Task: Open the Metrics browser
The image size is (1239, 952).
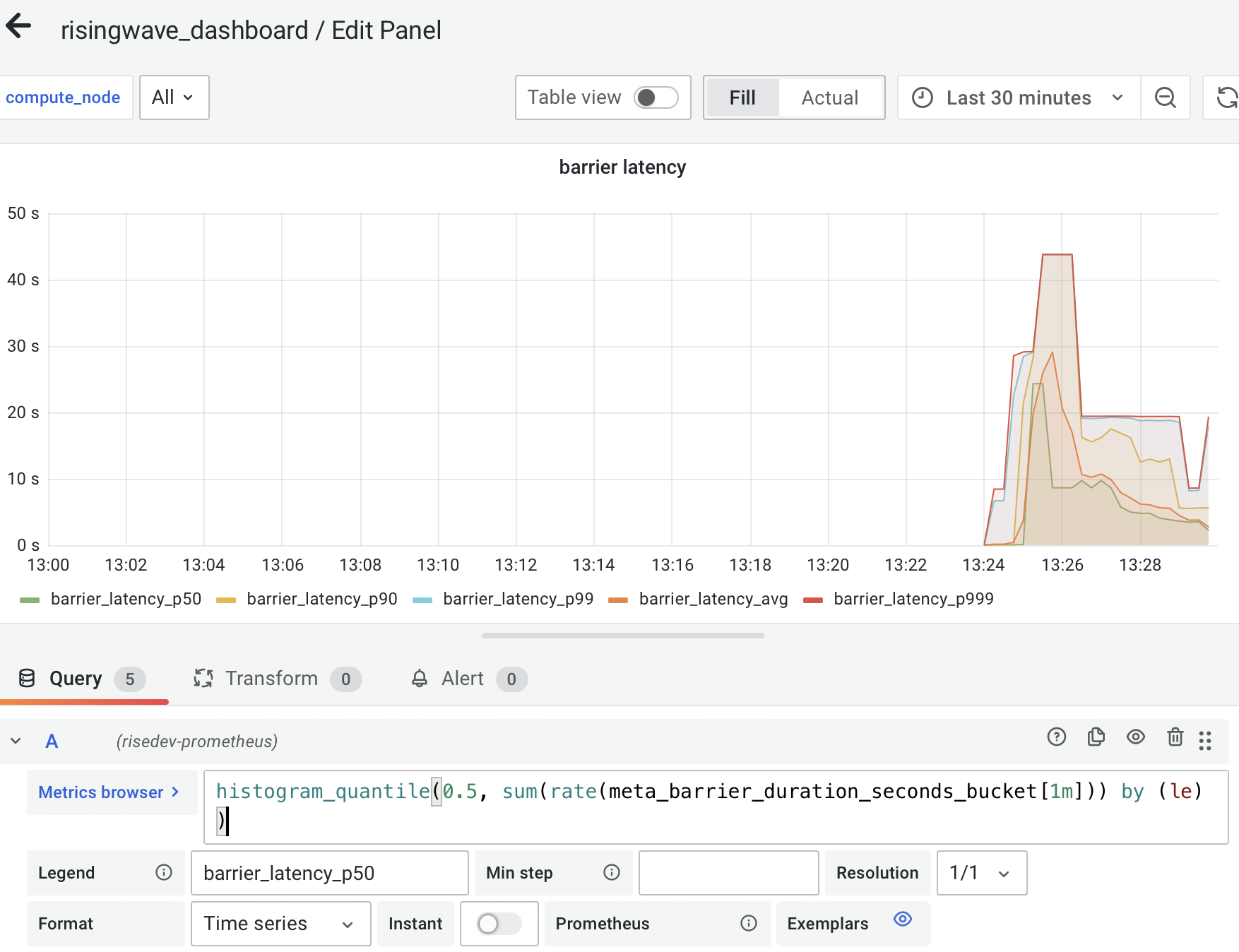Action: pyautogui.click(x=111, y=792)
